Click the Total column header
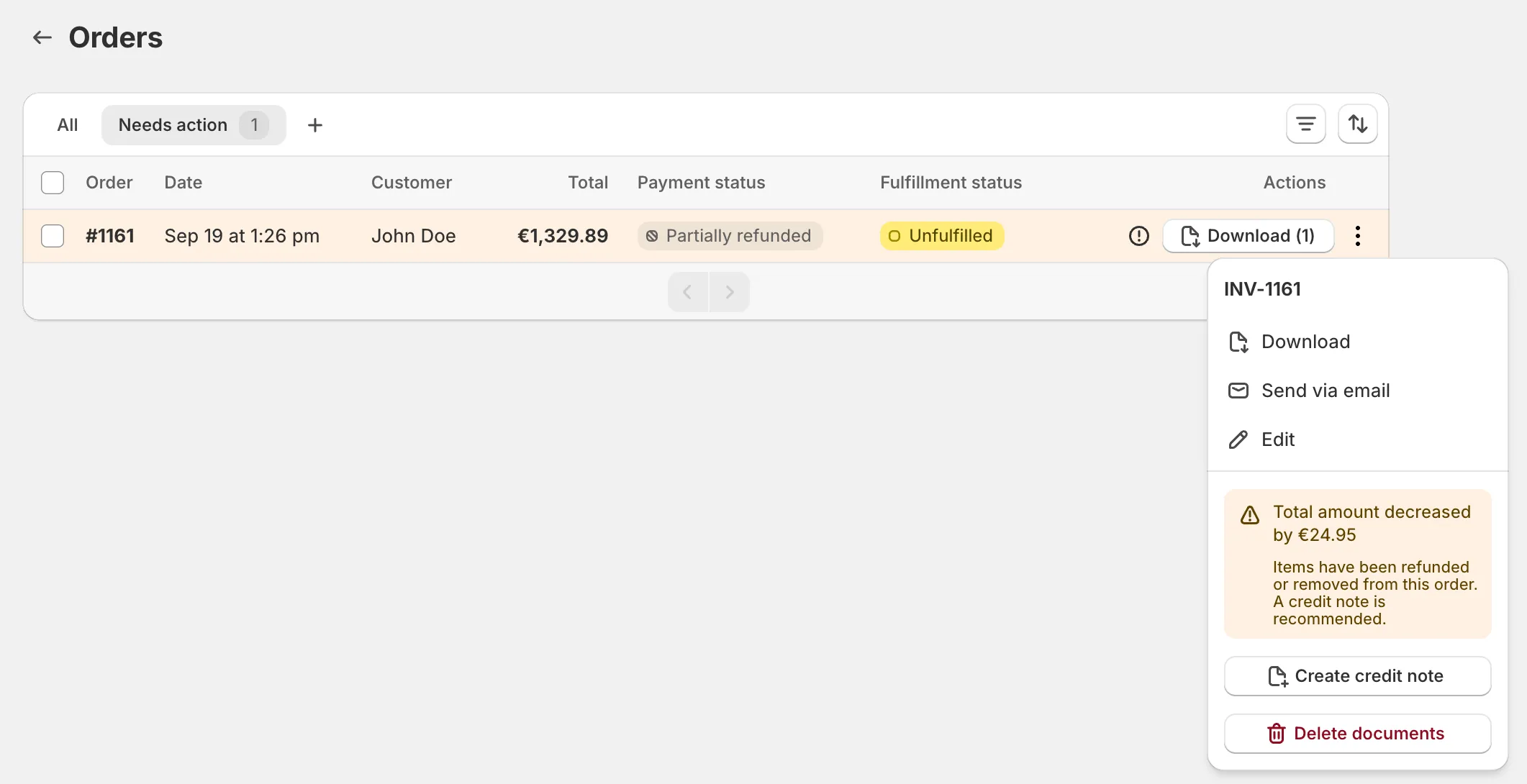The image size is (1527, 784). point(588,183)
